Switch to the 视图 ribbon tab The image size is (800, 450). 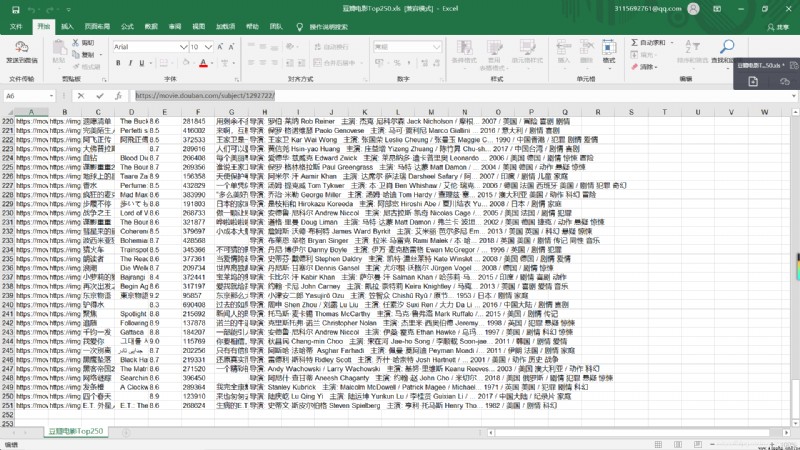(x=198, y=27)
